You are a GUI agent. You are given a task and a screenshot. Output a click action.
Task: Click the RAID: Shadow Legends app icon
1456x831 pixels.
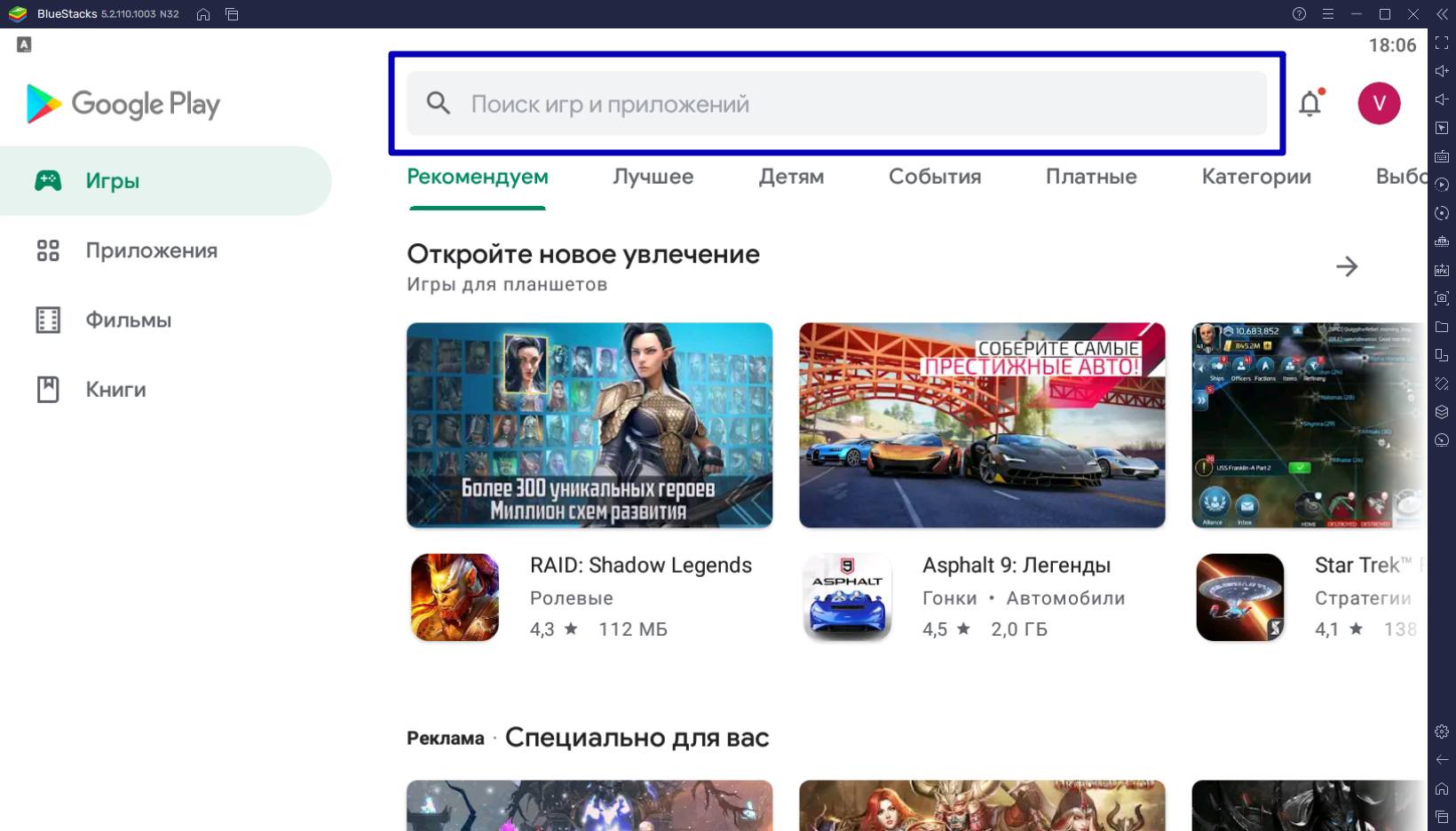(455, 597)
